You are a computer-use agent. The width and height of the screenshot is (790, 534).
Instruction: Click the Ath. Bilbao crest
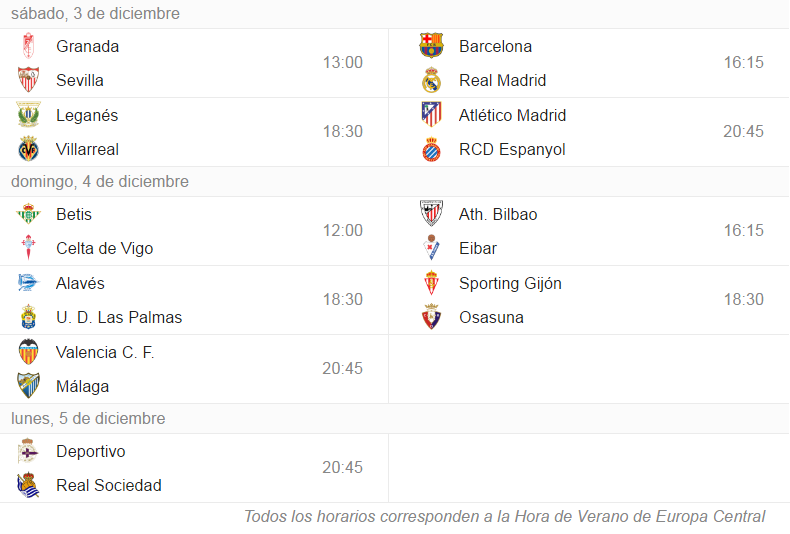coord(431,214)
